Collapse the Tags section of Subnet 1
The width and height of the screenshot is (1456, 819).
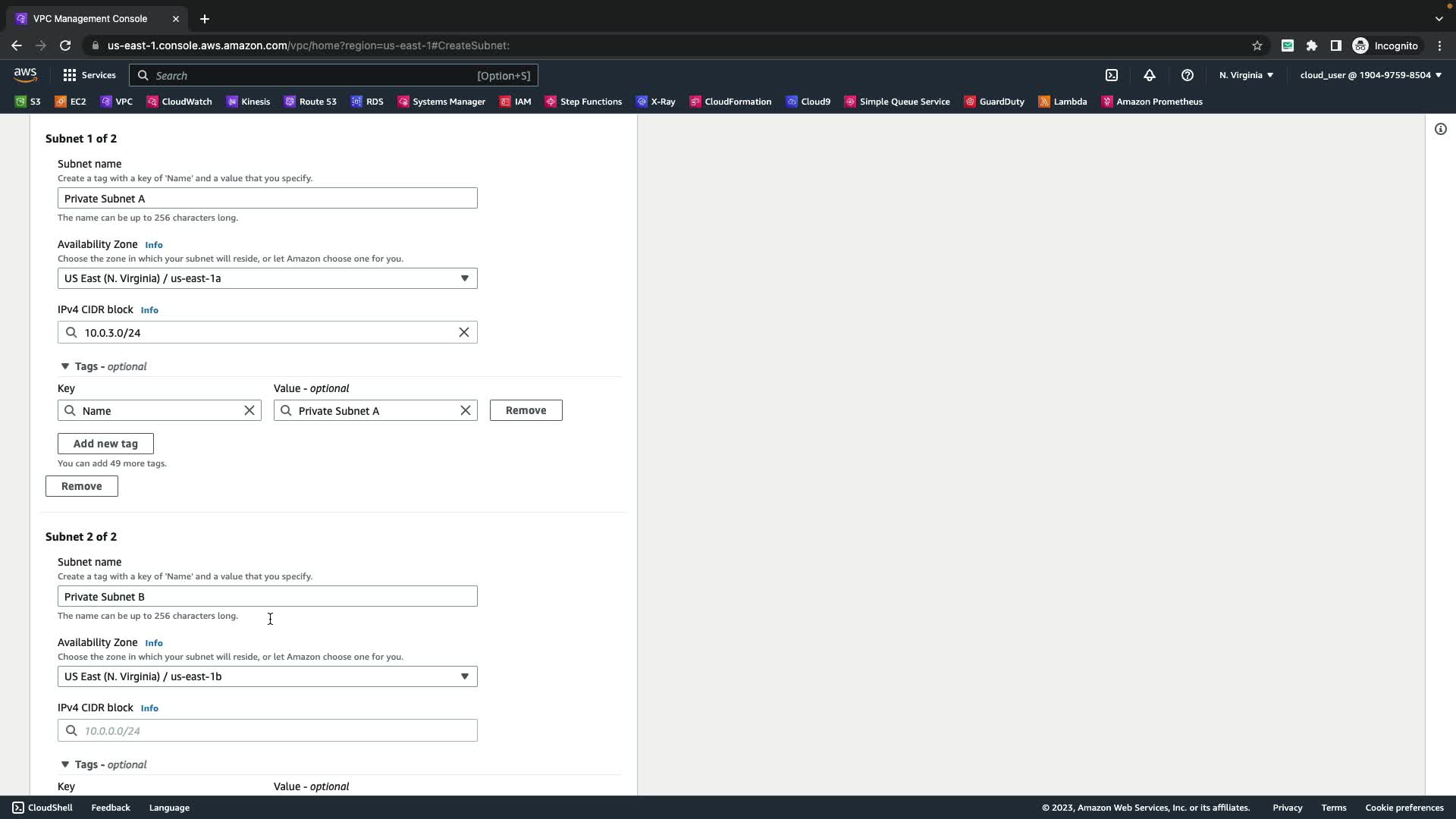65,366
